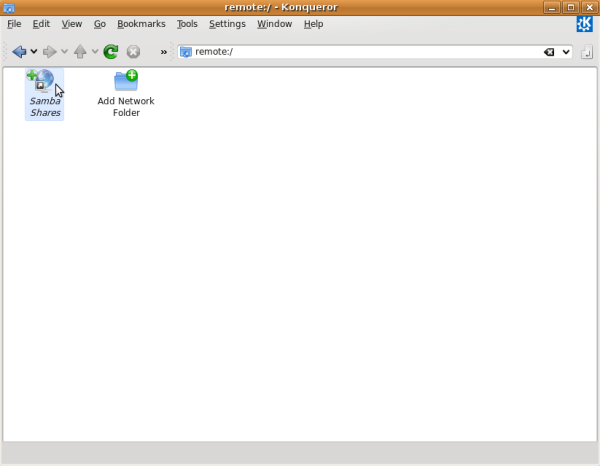Viewport: 600px width, 466px height.
Task: Clear the location bar text
Action: tap(549, 52)
